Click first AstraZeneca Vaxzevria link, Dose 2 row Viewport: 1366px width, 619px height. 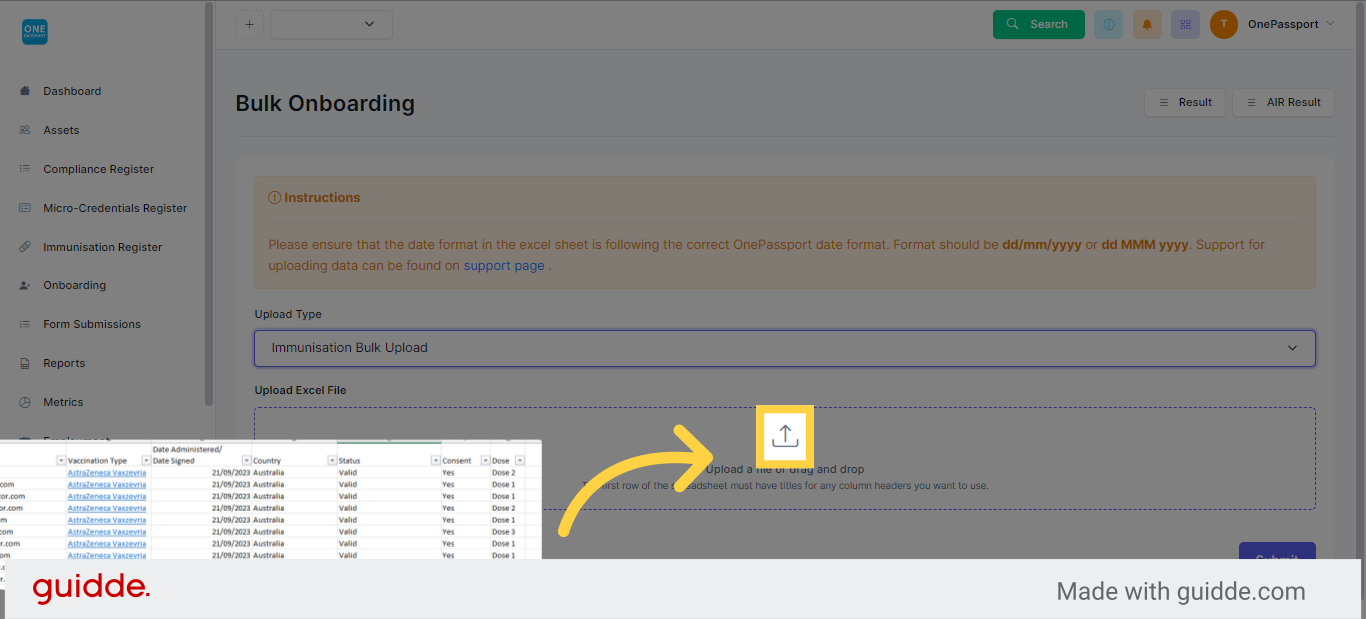coord(107,472)
